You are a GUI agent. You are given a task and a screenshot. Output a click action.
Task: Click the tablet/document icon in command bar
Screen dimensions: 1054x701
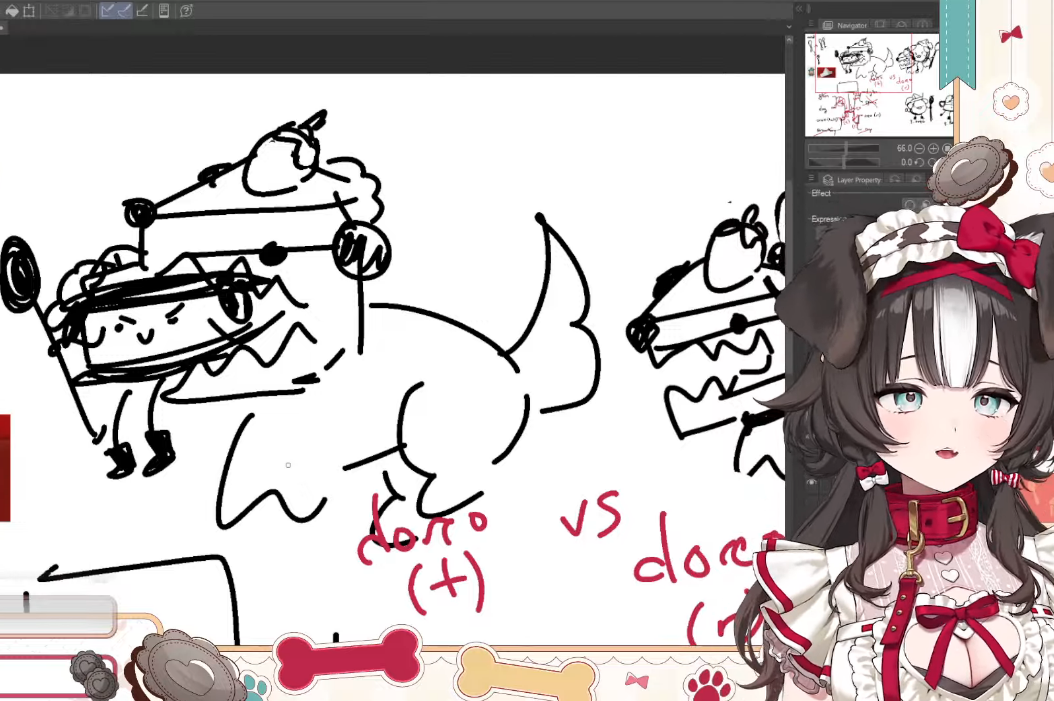tap(164, 11)
